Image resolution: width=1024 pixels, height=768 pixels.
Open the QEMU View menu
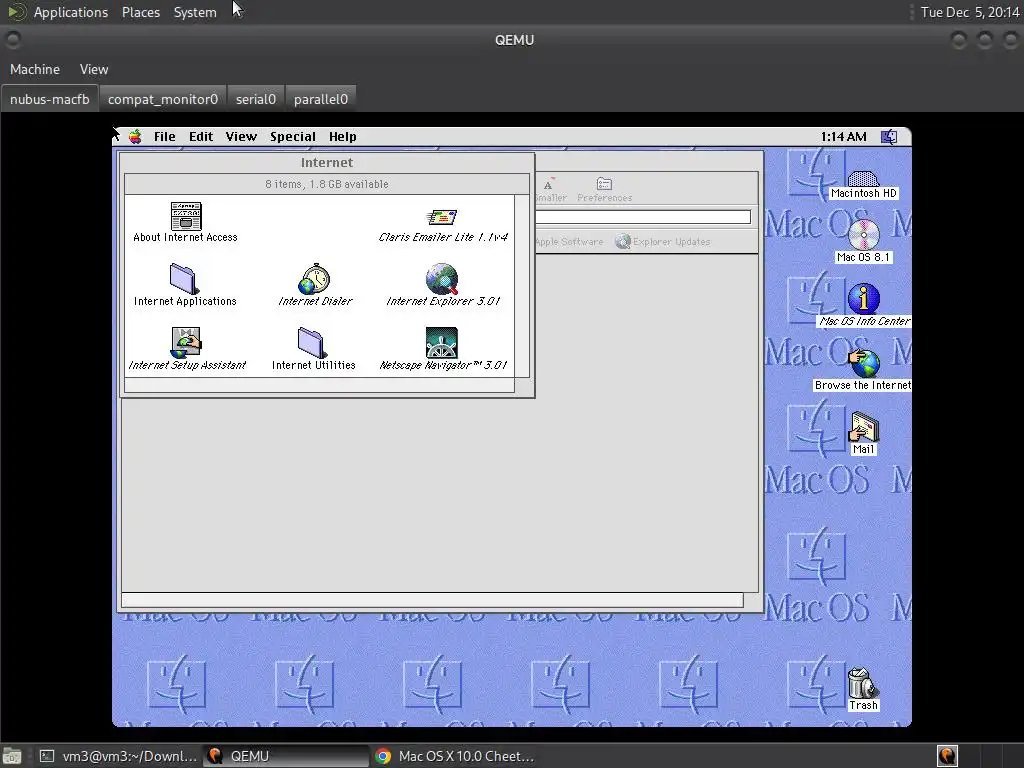pyautogui.click(x=94, y=69)
